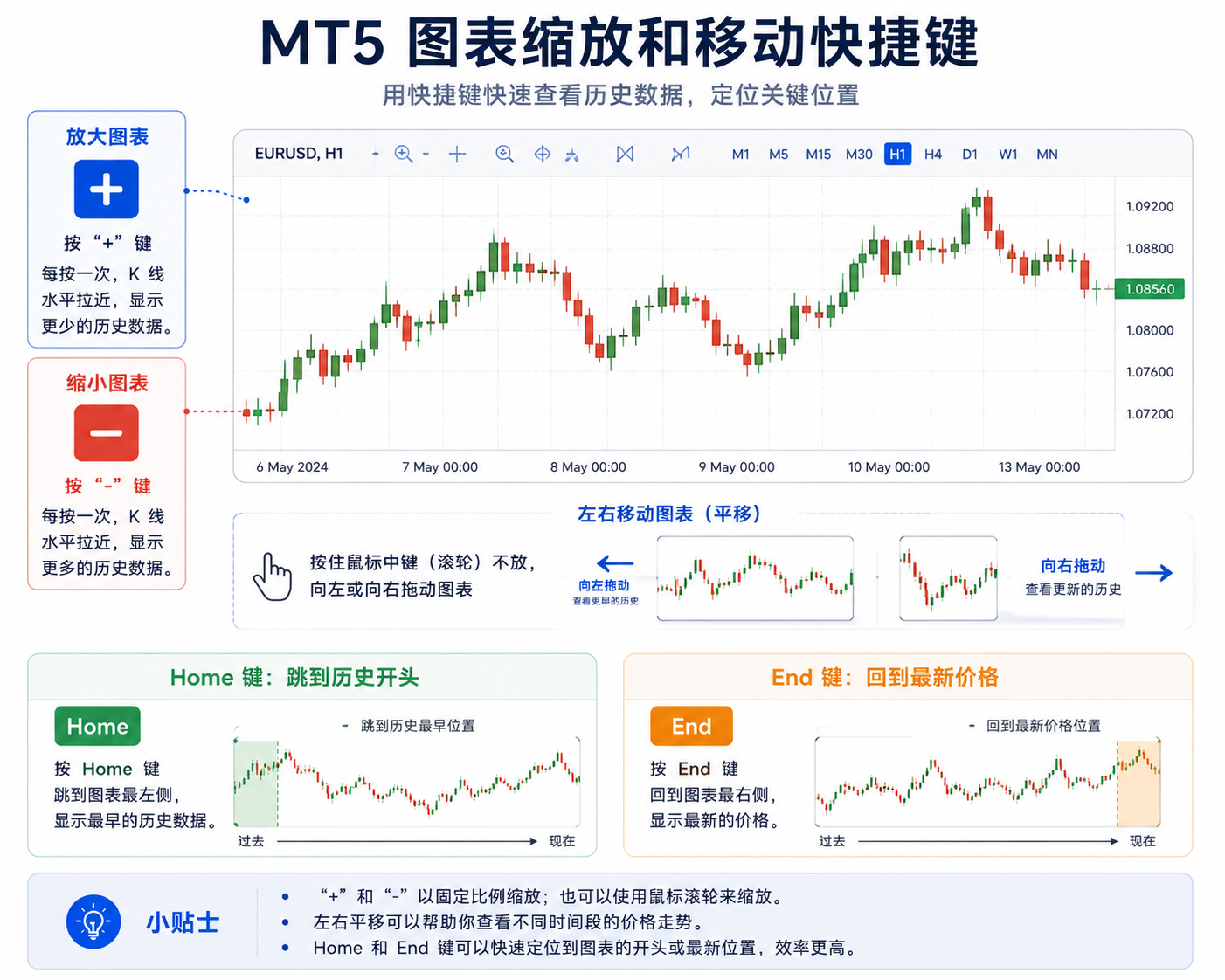Click the 放大图表 heading
This screenshot has width=1225, height=980.
(x=107, y=136)
